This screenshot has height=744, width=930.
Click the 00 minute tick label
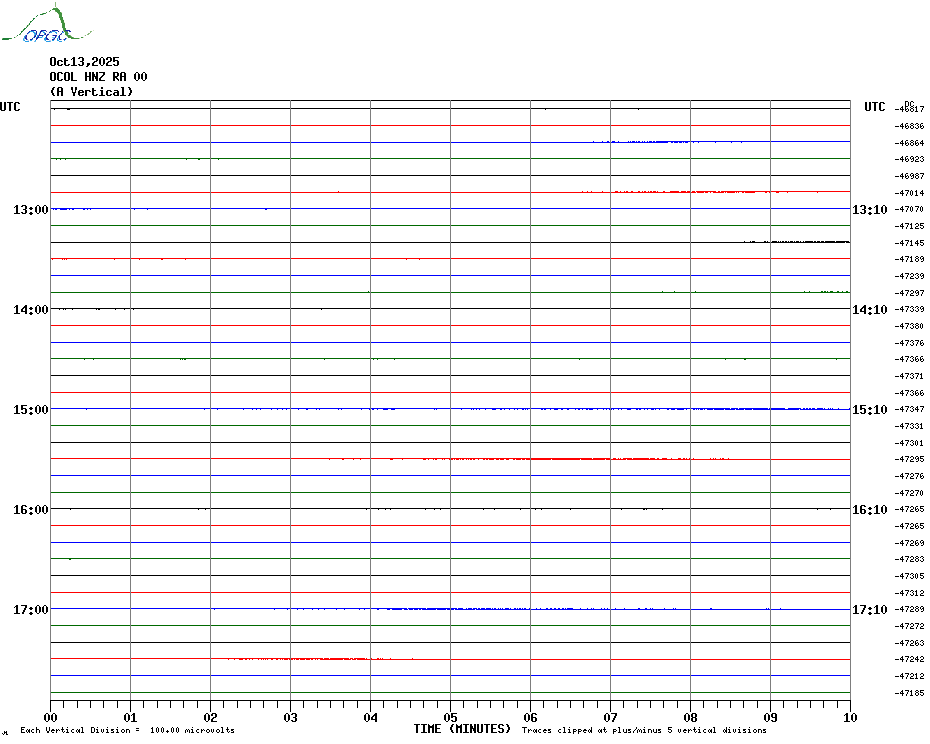tap(51, 717)
